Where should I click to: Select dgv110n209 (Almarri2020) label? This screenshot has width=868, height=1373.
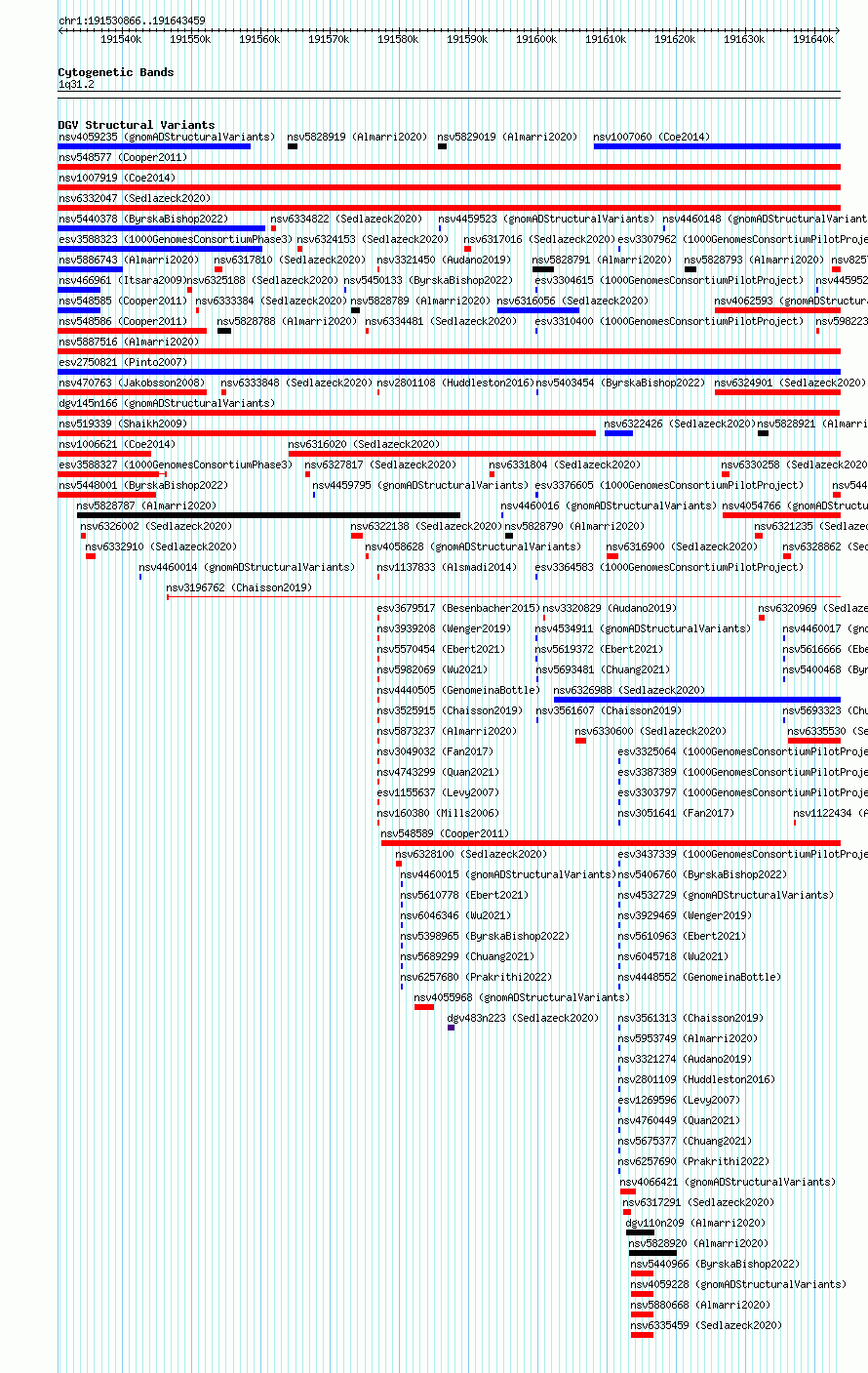(x=696, y=1223)
